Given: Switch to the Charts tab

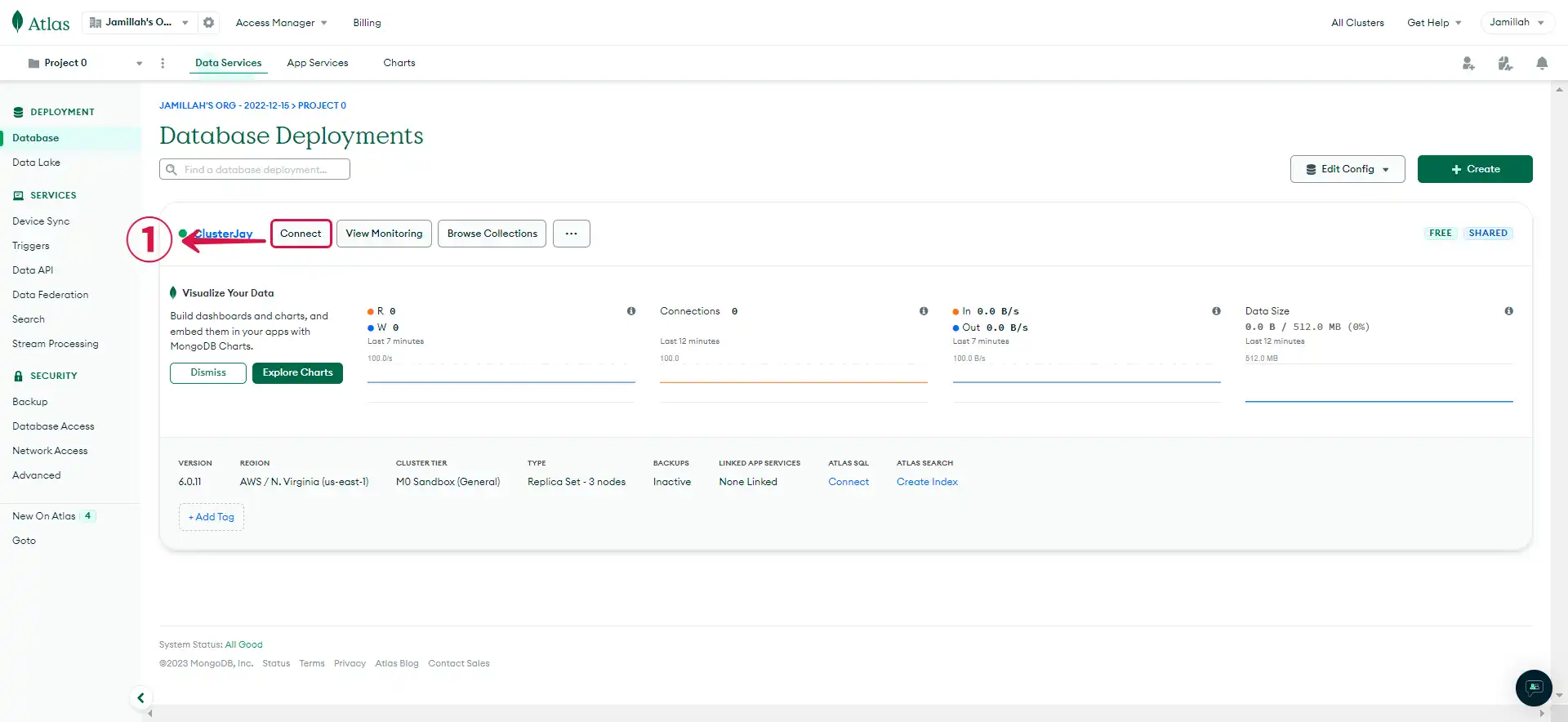Looking at the screenshot, I should (x=399, y=63).
